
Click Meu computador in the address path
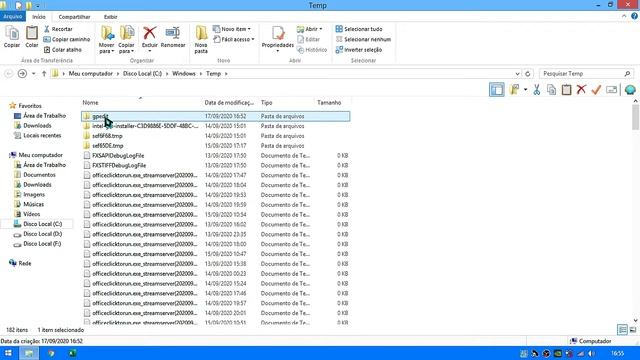coord(91,73)
